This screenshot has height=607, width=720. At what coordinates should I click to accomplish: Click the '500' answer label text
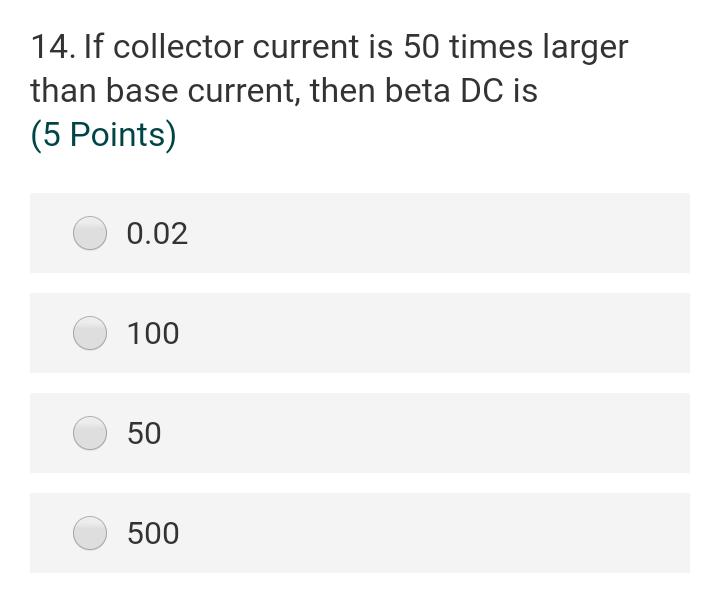pyautogui.click(x=153, y=533)
